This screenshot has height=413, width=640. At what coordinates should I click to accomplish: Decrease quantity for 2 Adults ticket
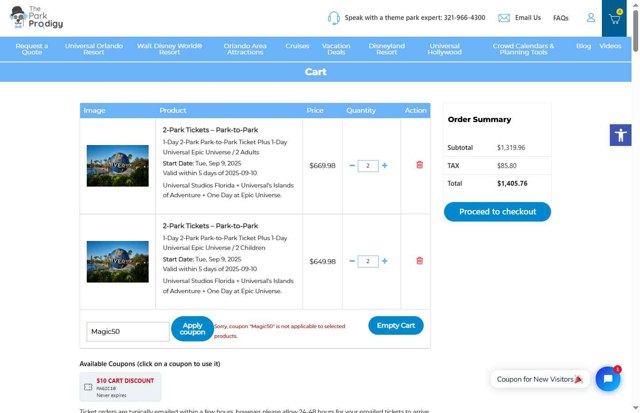352,166
